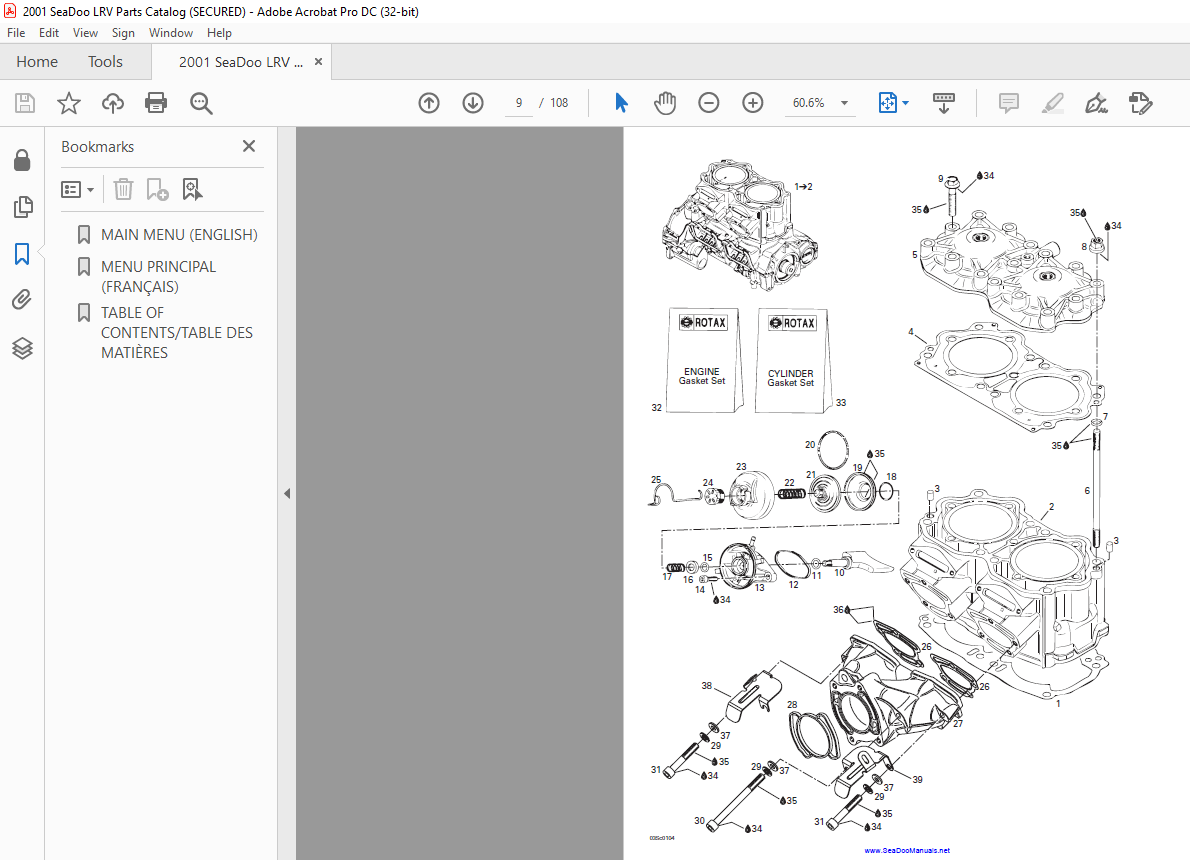Click the 60.6% zoom value field
Image resolution: width=1190 pixels, height=860 pixels.
click(x=809, y=103)
